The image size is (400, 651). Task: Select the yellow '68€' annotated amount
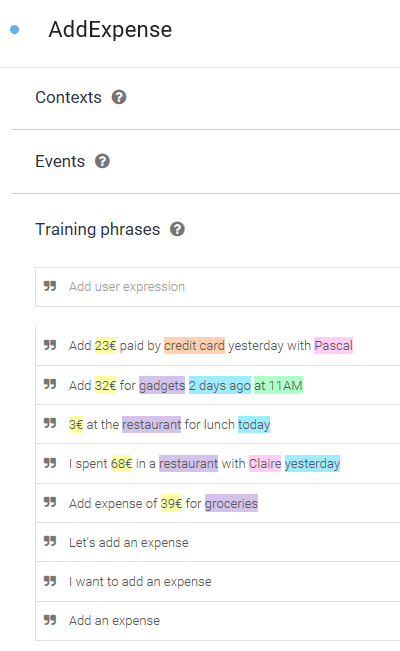pos(121,463)
